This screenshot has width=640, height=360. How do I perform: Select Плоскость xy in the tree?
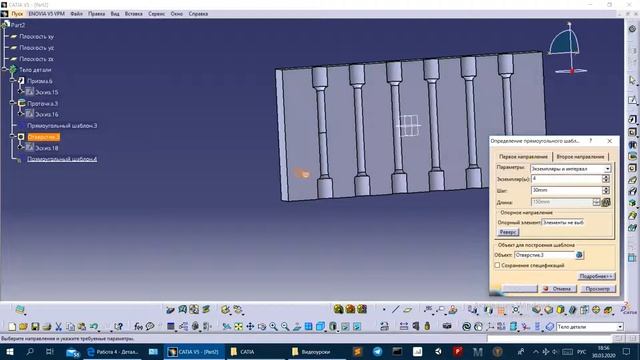36,37
